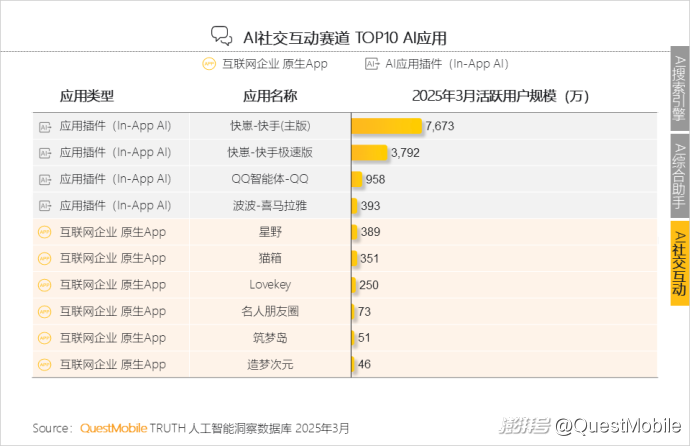This screenshot has width=690, height=446.
Task: Click the 7,673 bar for 快手(主版)
Action: click(x=387, y=126)
